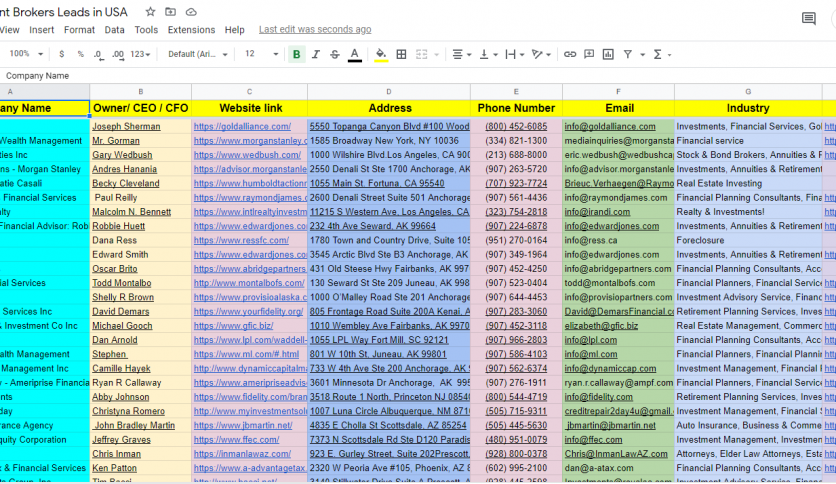This screenshot has height=484, width=836.
Task: Open the zoom 100% dropdown
Action: (26, 54)
